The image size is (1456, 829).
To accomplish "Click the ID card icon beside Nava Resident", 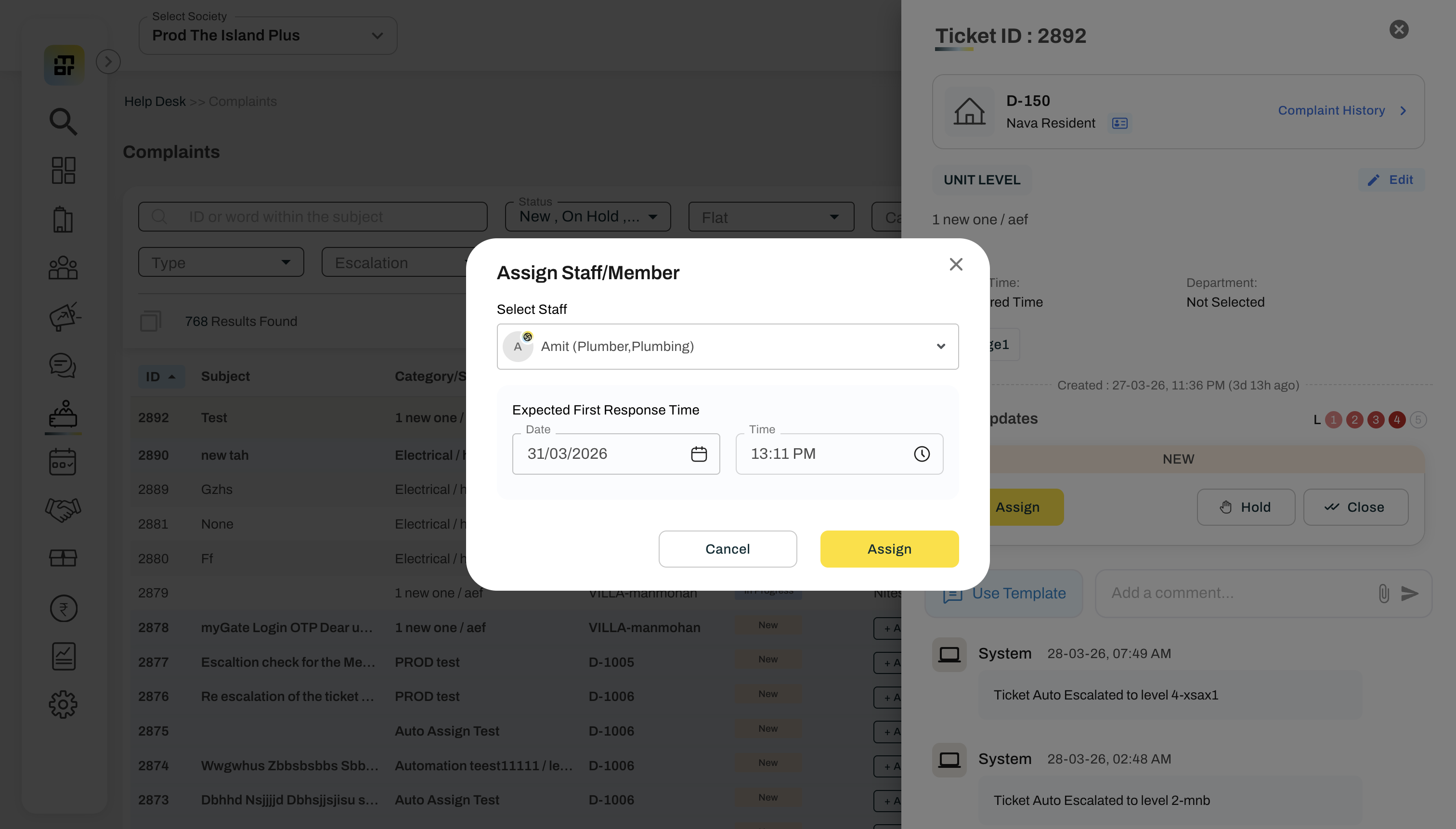I will (1120, 124).
